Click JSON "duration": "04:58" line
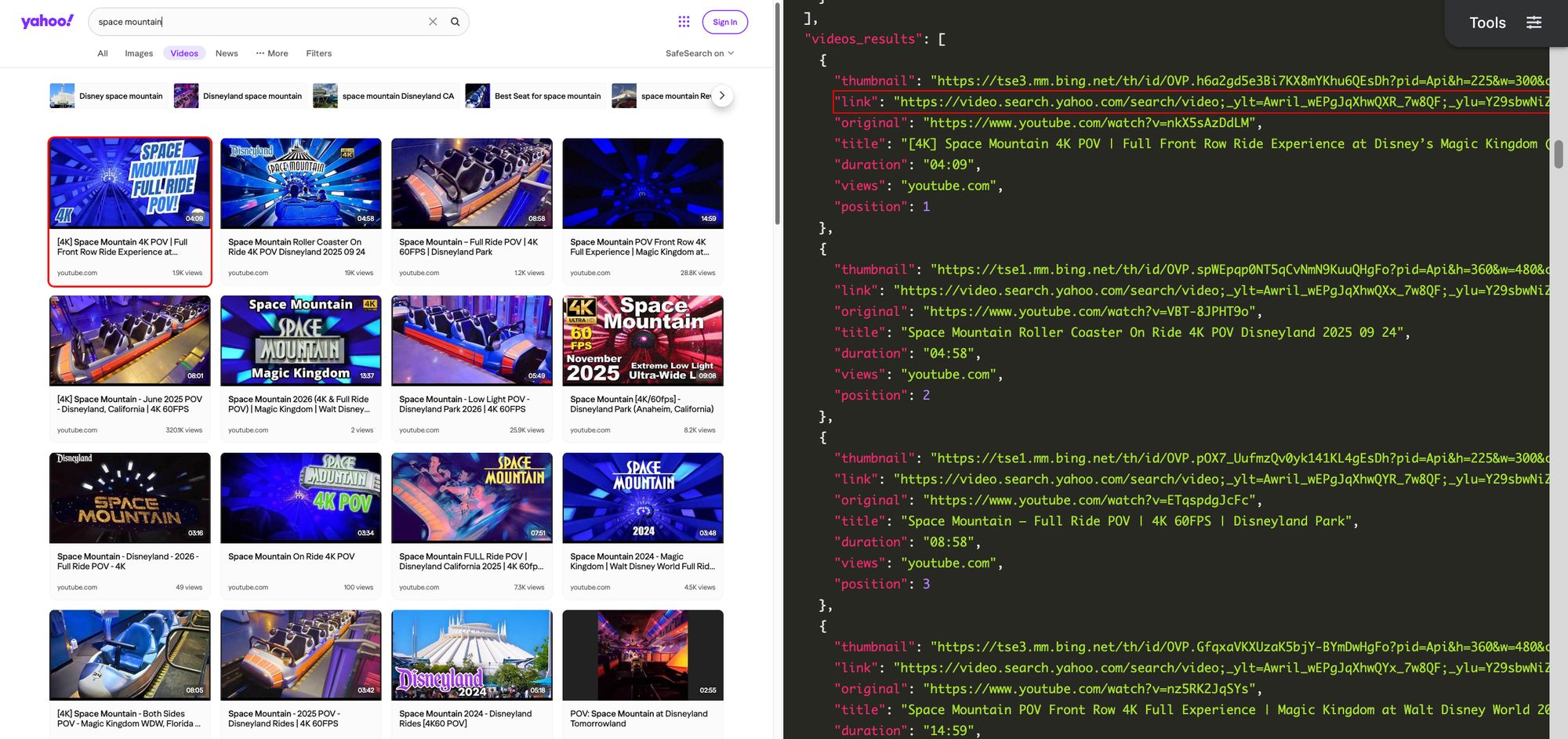Screen dimensions: 1568x739 pos(907,353)
